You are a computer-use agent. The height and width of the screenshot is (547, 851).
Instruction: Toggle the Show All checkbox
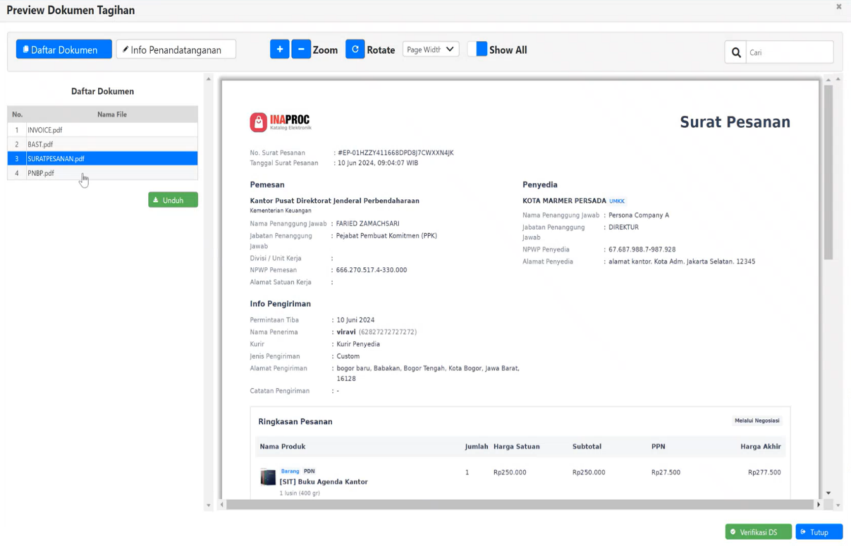[478, 49]
